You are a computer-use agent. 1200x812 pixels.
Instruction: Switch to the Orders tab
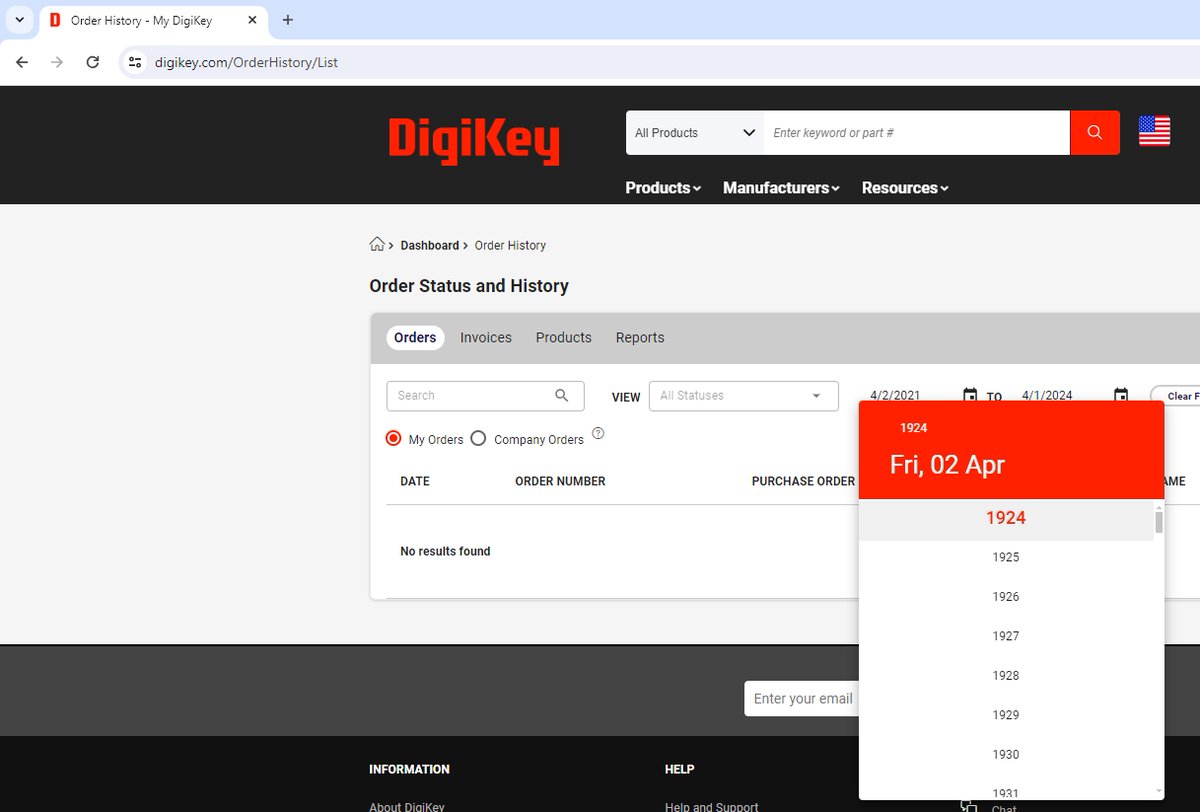(x=415, y=337)
